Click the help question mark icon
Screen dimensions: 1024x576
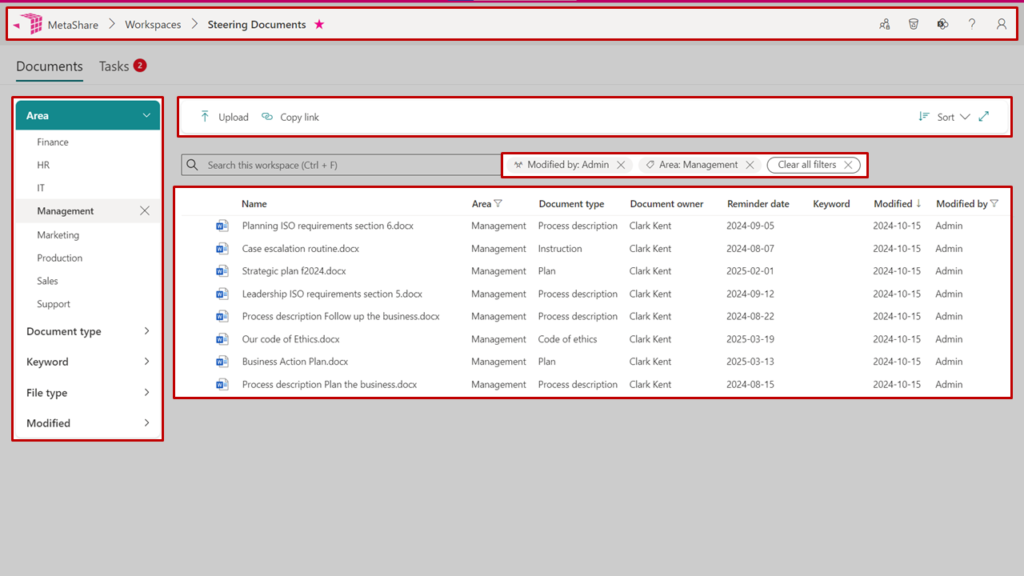[971, 25]
